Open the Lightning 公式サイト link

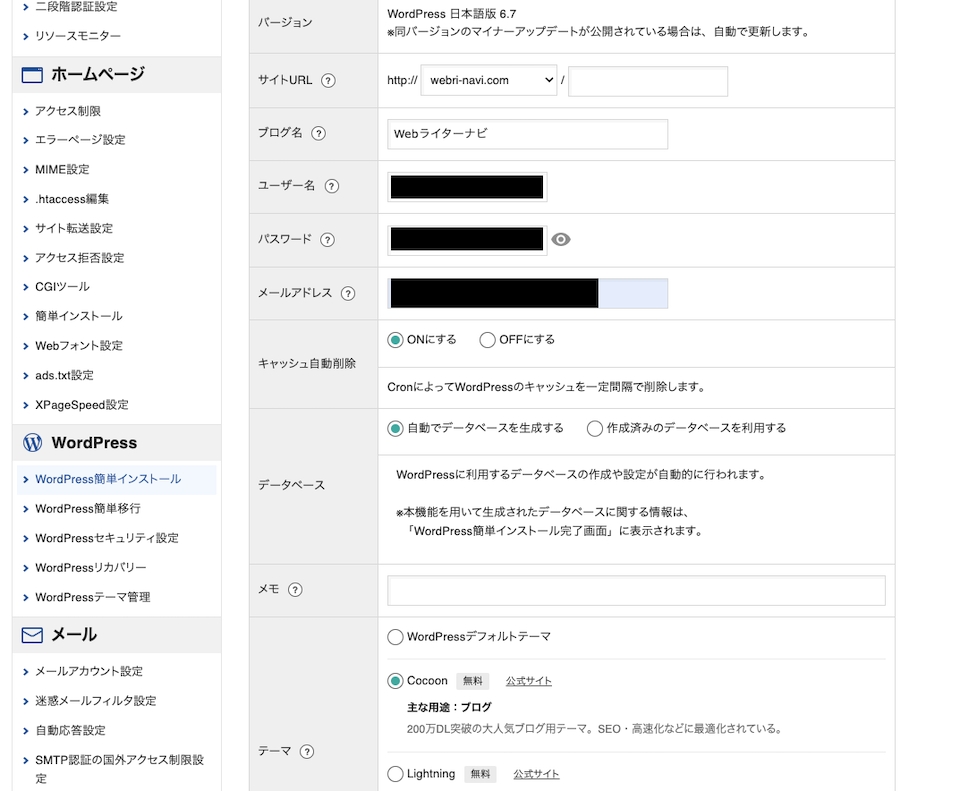536,774
